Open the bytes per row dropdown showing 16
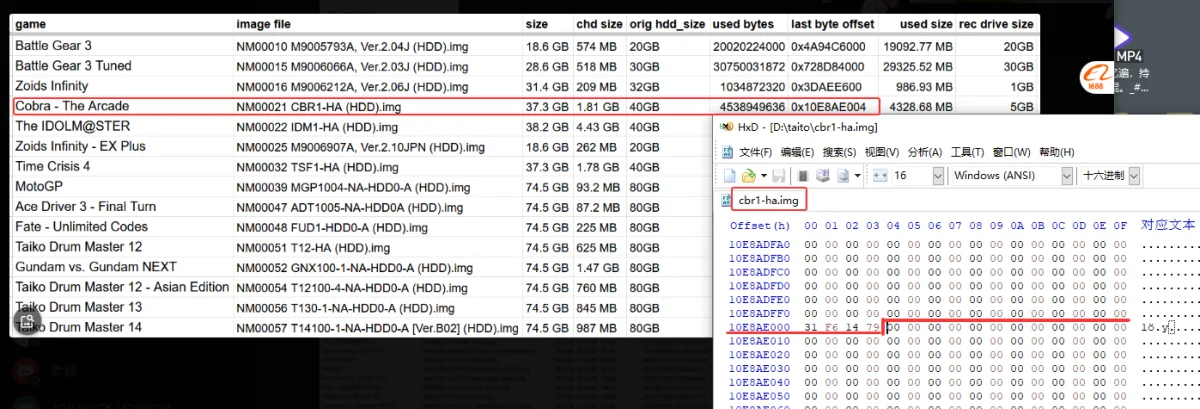This screenshot has width=1200, height=409. click(x=938, y=175)
